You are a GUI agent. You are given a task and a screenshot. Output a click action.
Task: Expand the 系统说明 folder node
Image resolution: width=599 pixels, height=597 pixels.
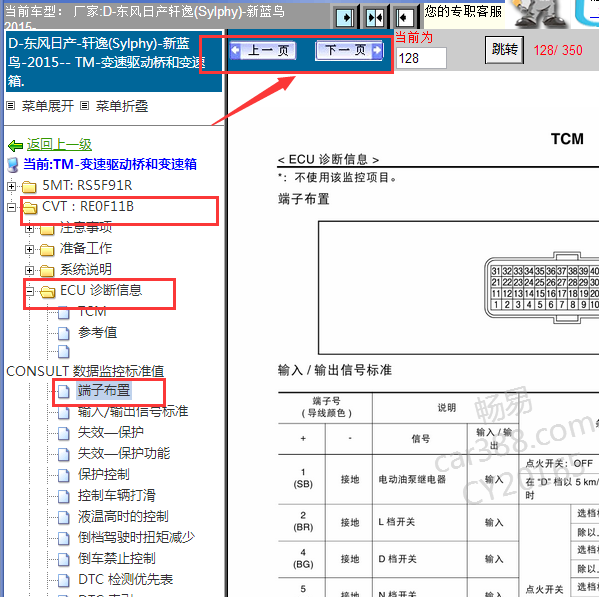point(29,270)
